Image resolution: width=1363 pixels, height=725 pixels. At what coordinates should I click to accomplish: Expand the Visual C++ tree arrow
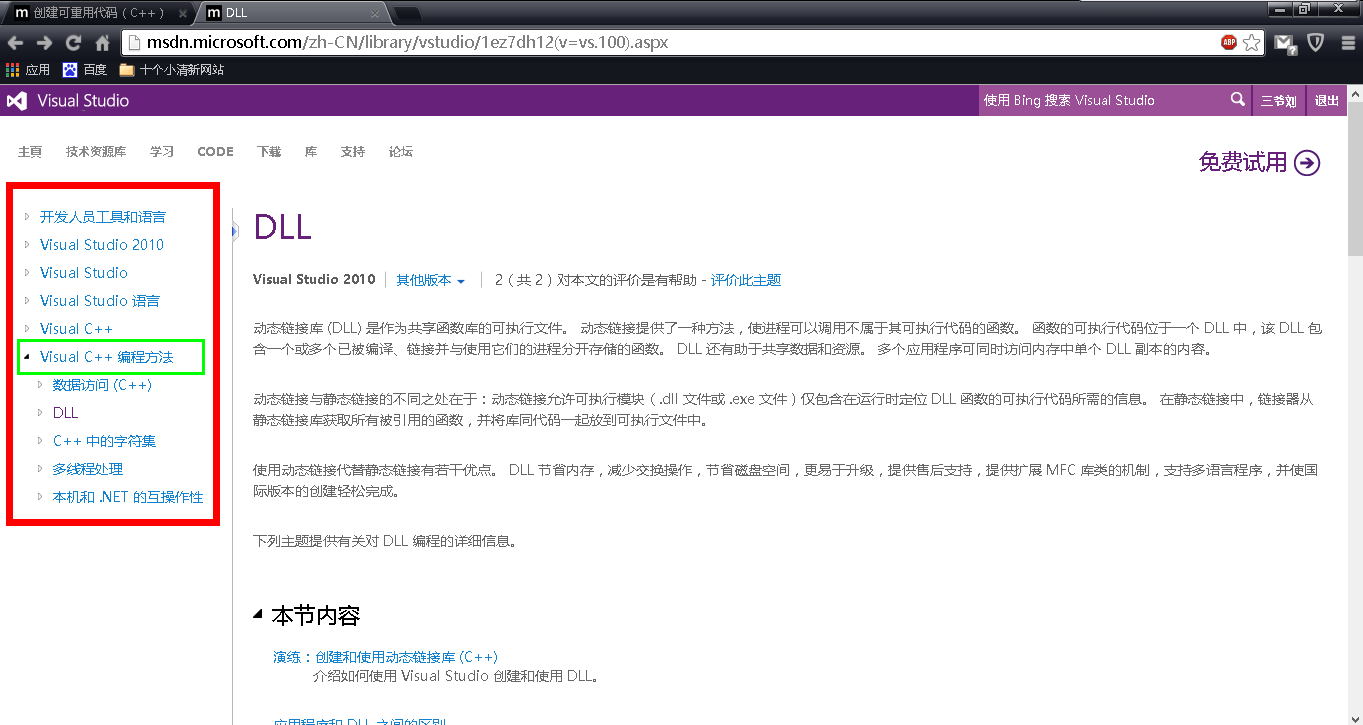pyautogui.click(x=27, y=328)
